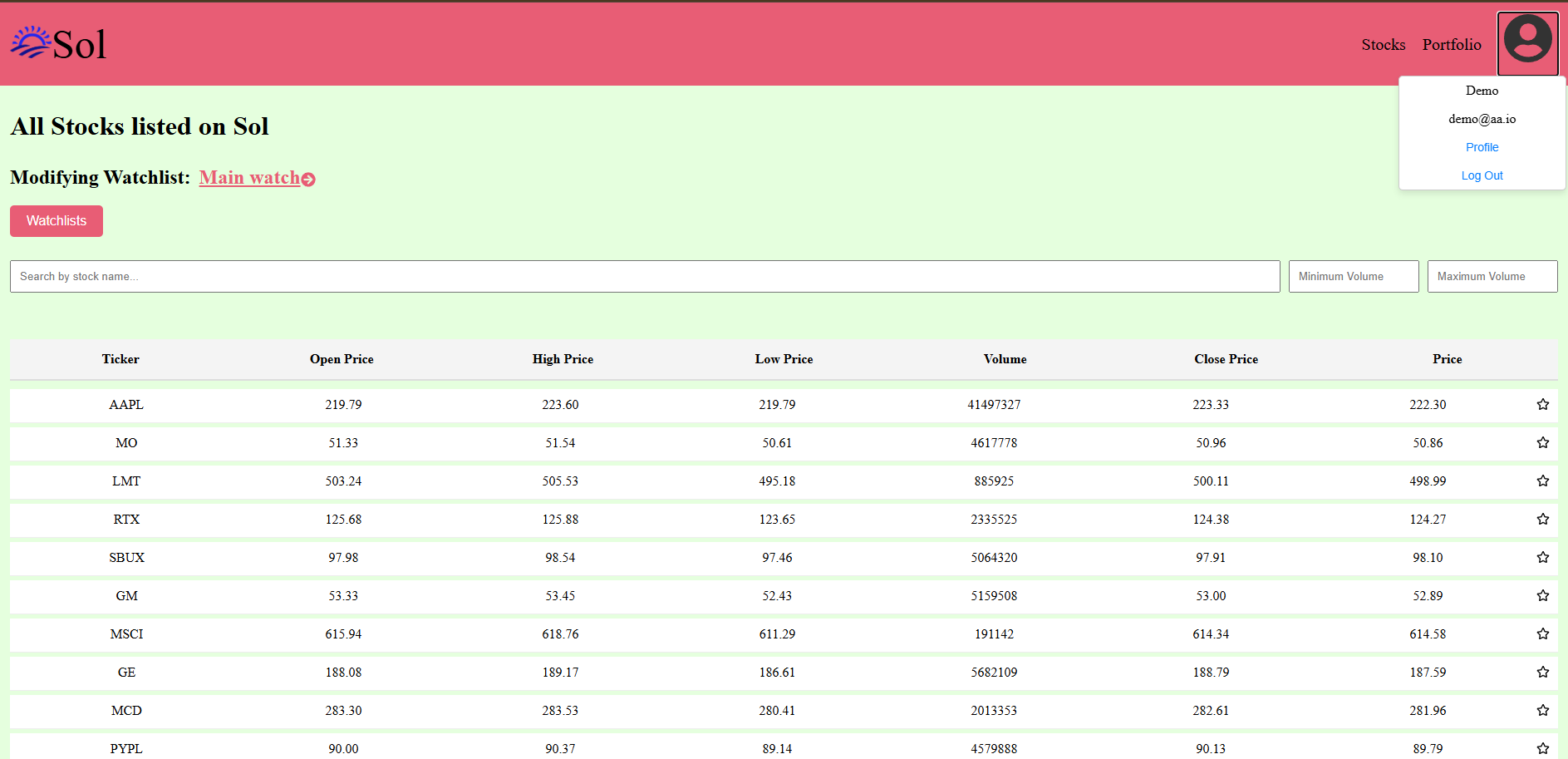The image size is (1568, 759).
Task: Click AAPL volume value 41497327
Action: click(994, 405)
